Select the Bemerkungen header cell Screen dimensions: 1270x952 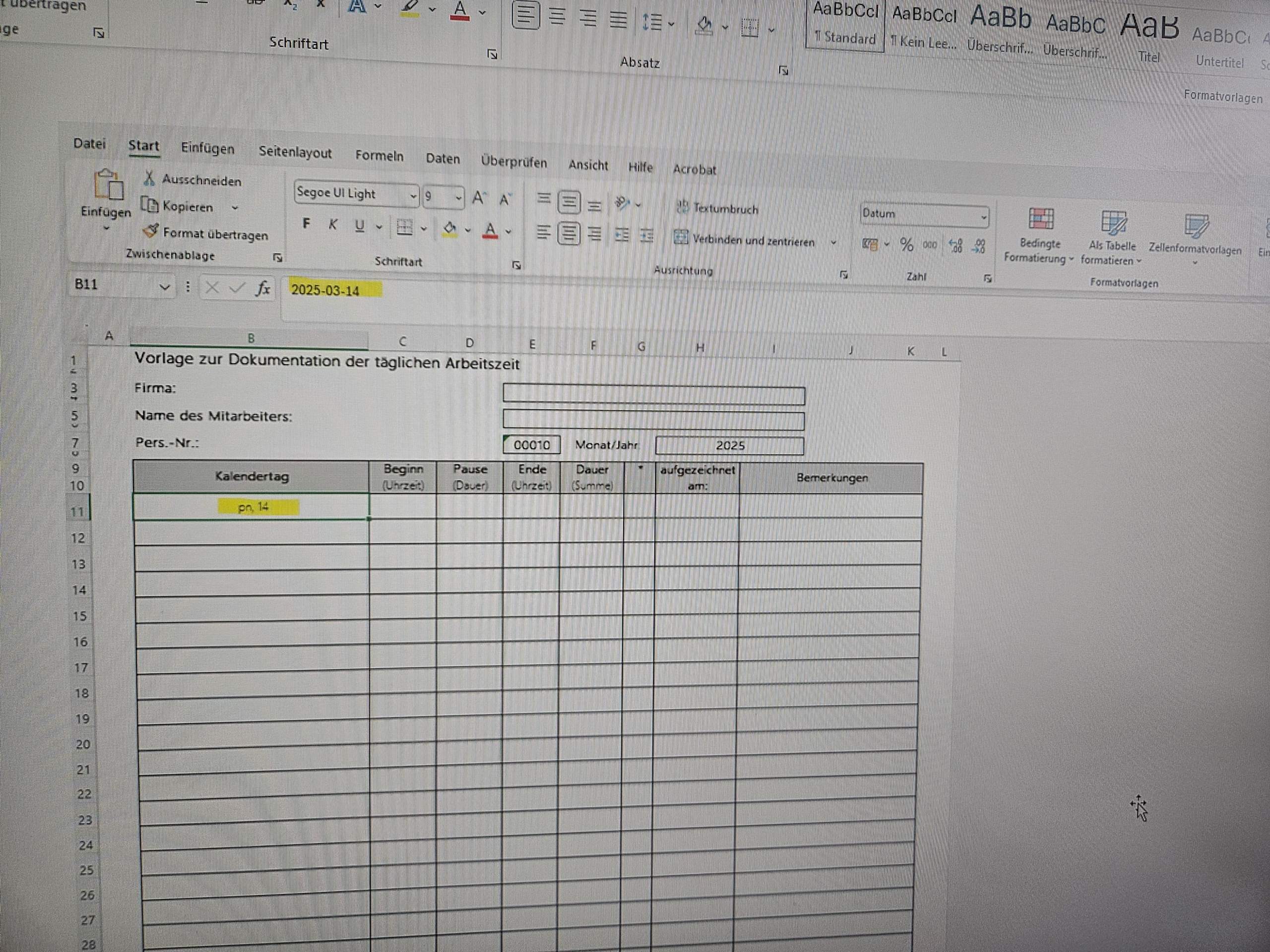tap(831, 478)
